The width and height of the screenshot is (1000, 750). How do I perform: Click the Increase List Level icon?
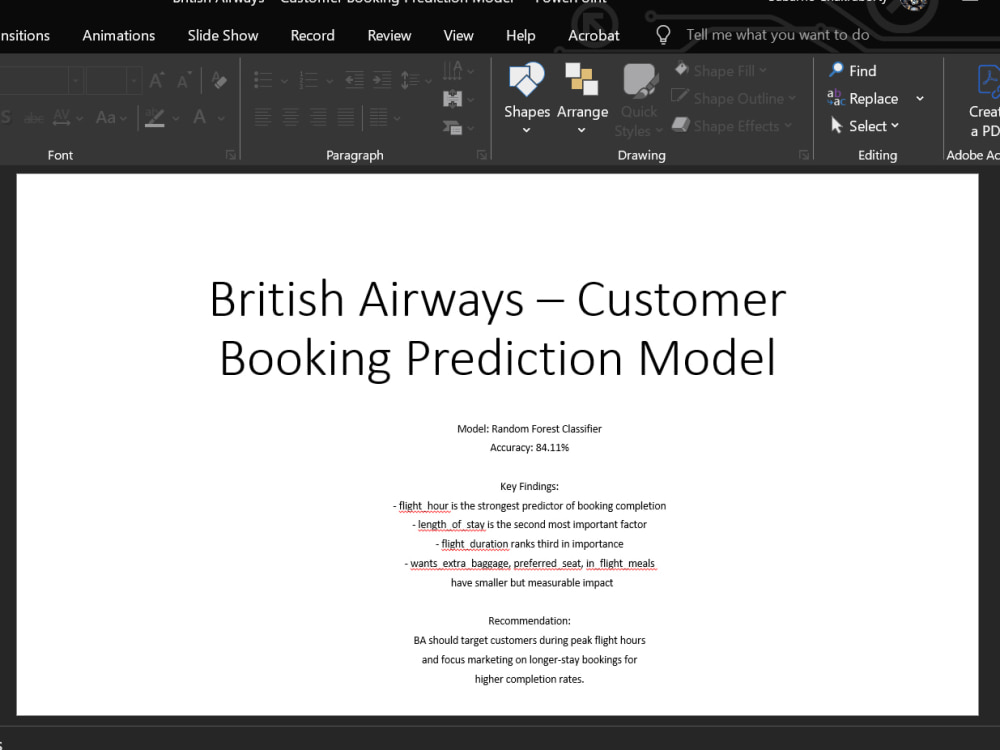(382, 80)
